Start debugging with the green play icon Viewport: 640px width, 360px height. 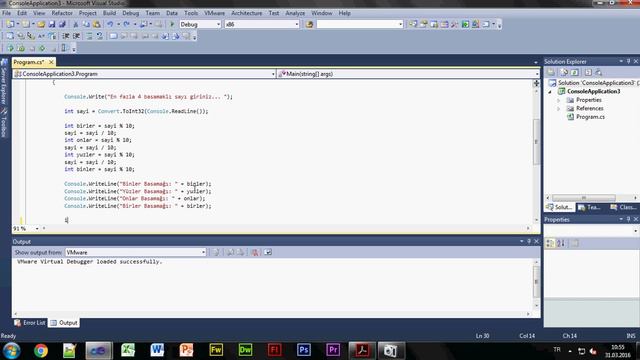pos(172,24)
